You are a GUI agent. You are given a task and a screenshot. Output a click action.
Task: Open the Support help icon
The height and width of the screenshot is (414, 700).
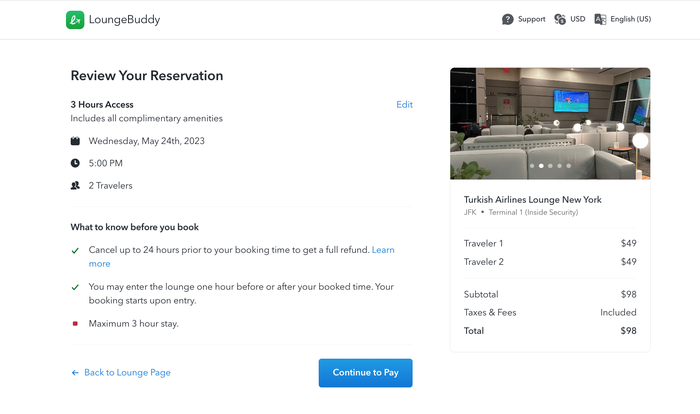pos(508,19)
